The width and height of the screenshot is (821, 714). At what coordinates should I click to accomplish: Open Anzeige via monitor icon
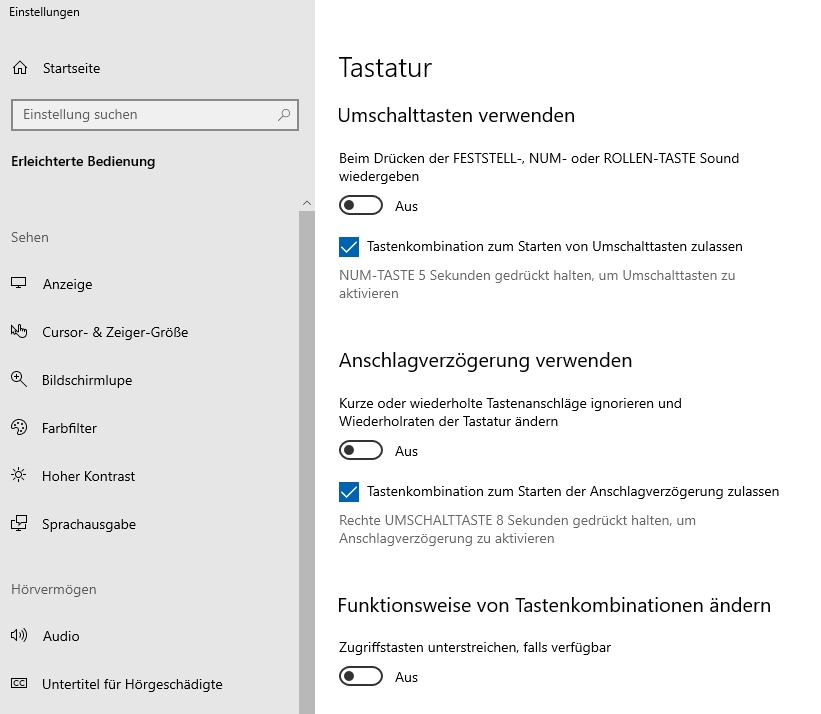19,283
